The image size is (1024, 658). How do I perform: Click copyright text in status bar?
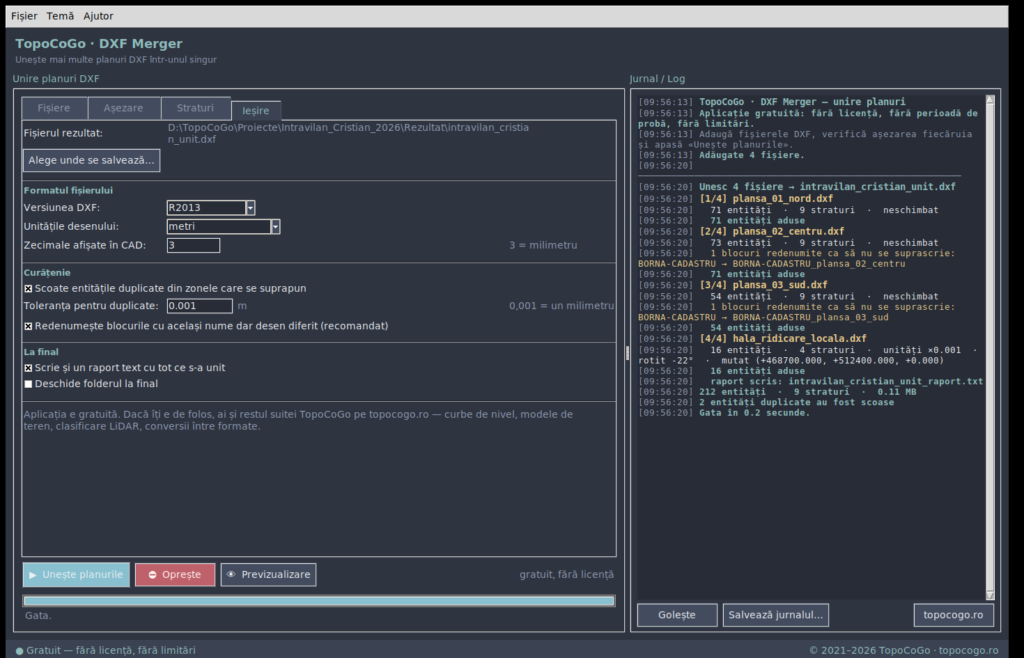(x=903, y=651)
